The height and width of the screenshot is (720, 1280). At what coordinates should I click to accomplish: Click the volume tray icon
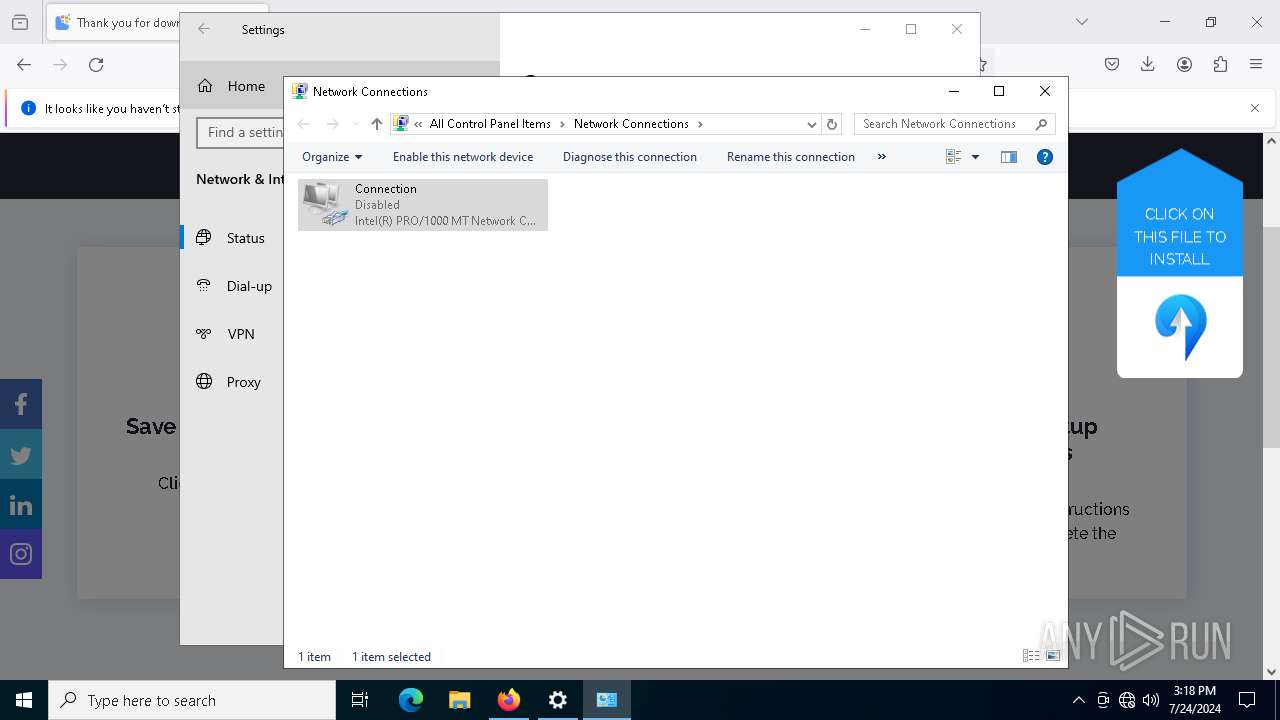[1150, 700]
